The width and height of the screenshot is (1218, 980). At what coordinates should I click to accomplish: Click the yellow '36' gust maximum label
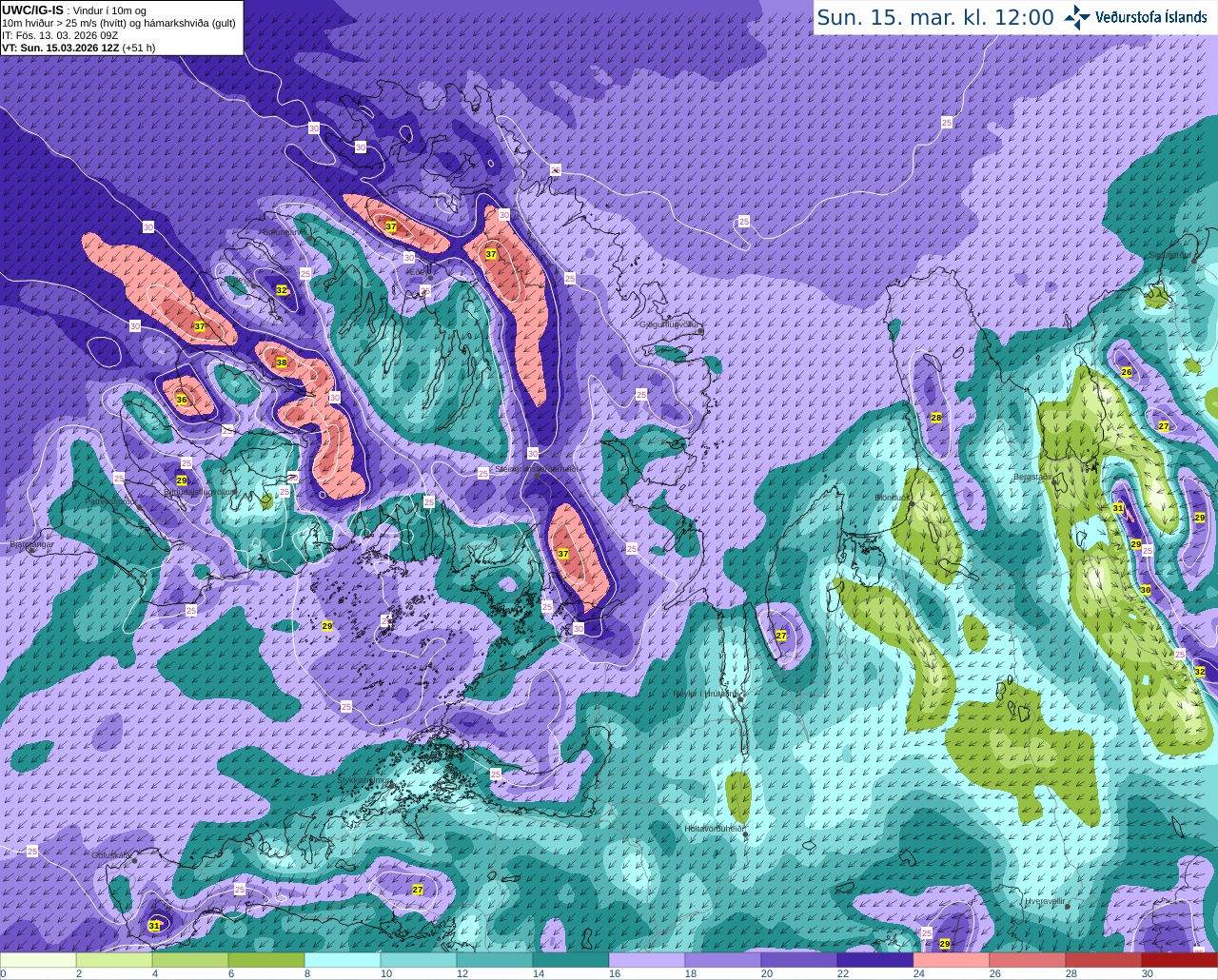tap(182, 400)
